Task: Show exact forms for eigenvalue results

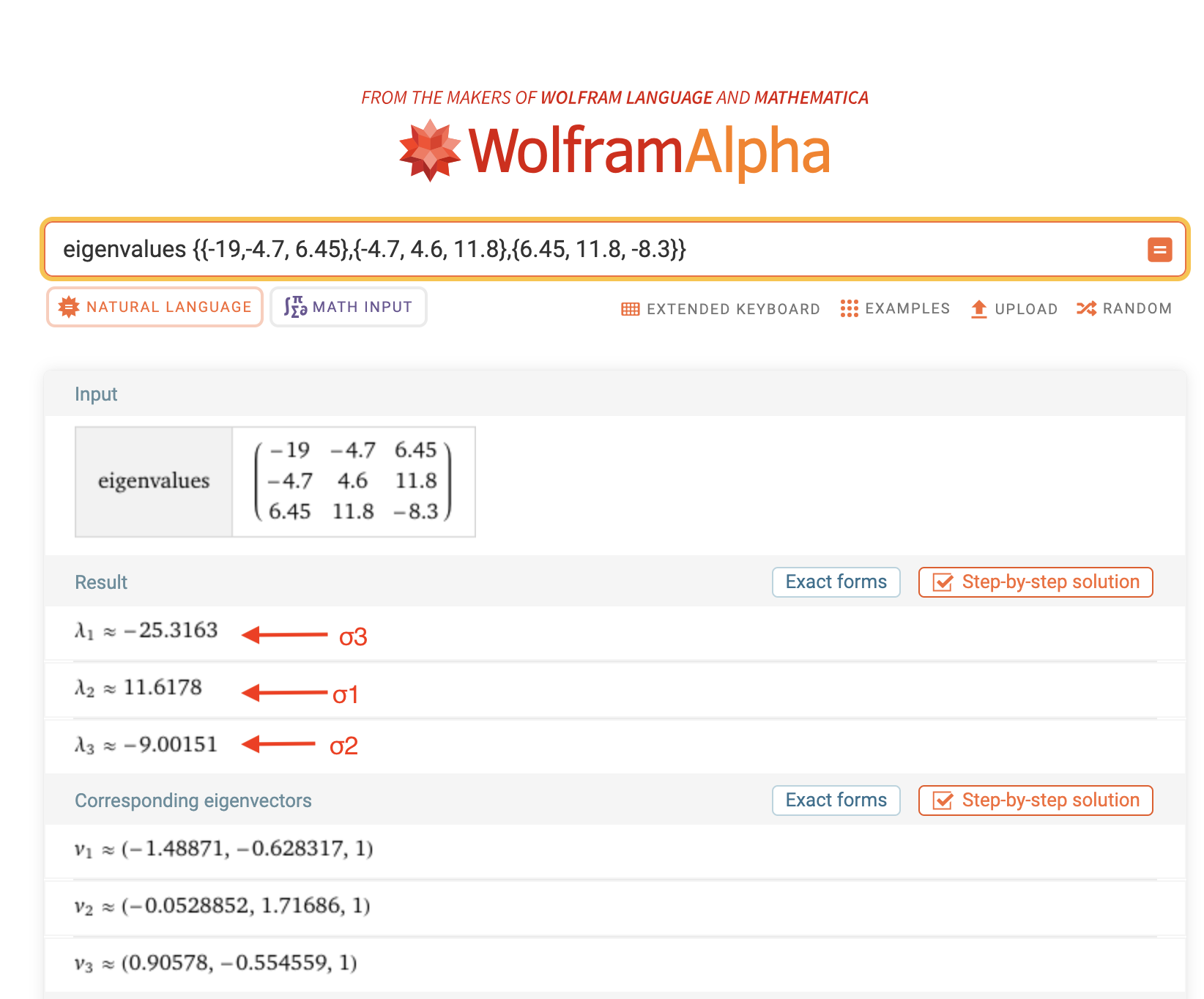Action: click(836, 582)
